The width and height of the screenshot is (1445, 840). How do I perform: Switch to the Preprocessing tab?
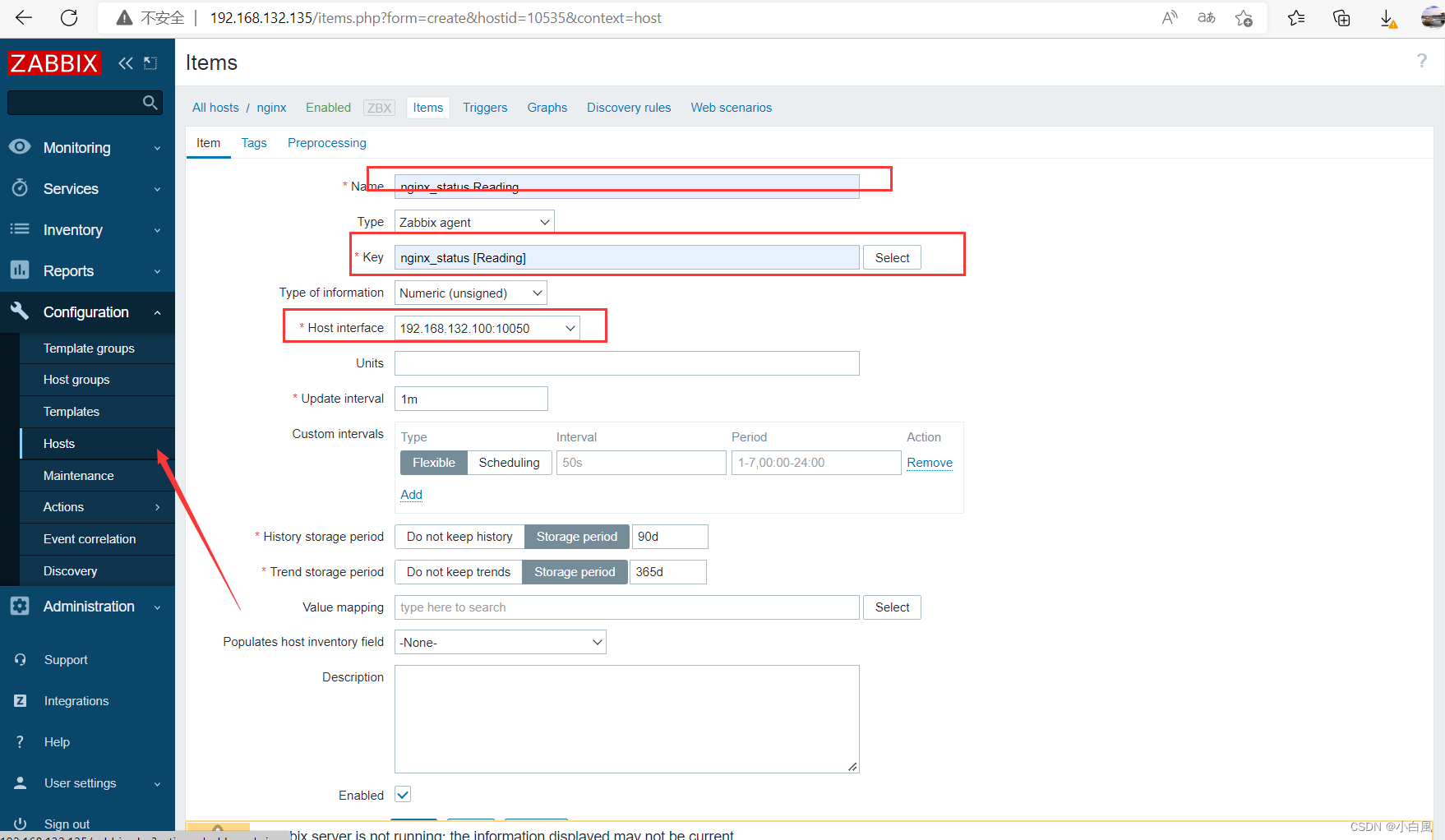click(327, 143)
